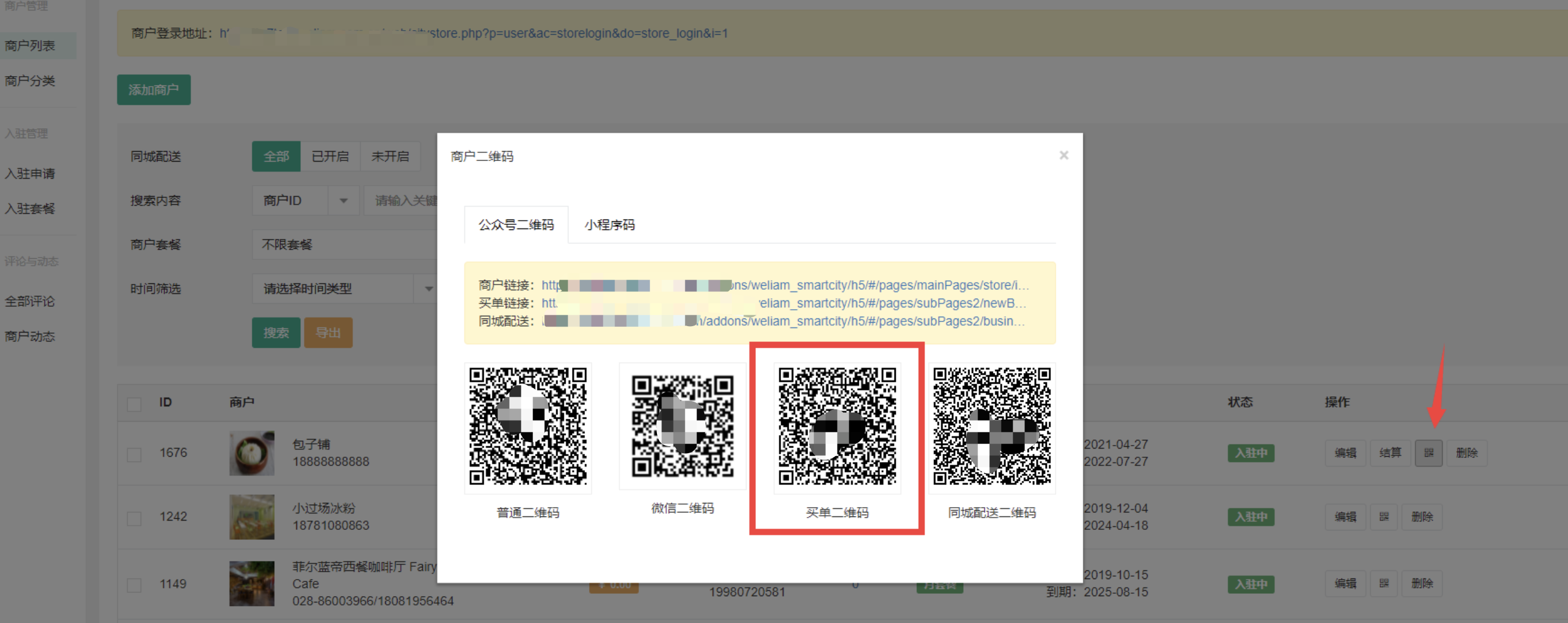Tick the select-all checkbox in table header
Screen dimensions: 1568x623
tap(134, 404)
